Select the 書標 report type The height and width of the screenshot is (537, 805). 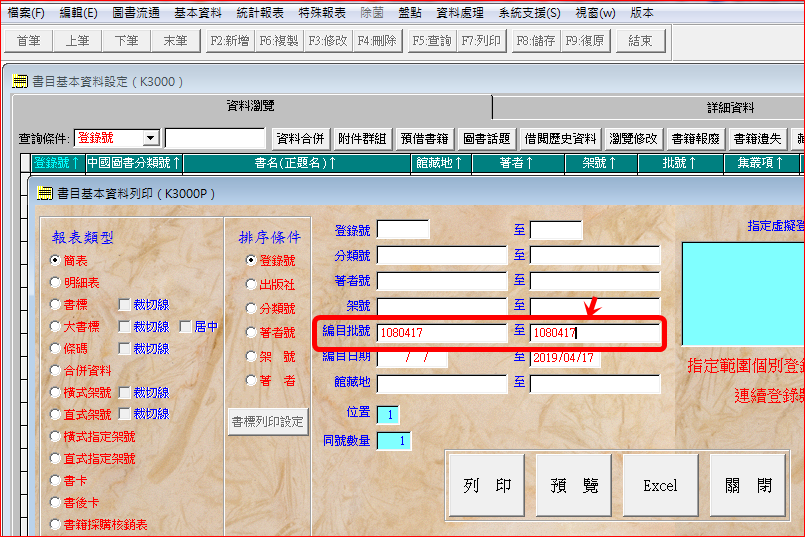[55, 304]
